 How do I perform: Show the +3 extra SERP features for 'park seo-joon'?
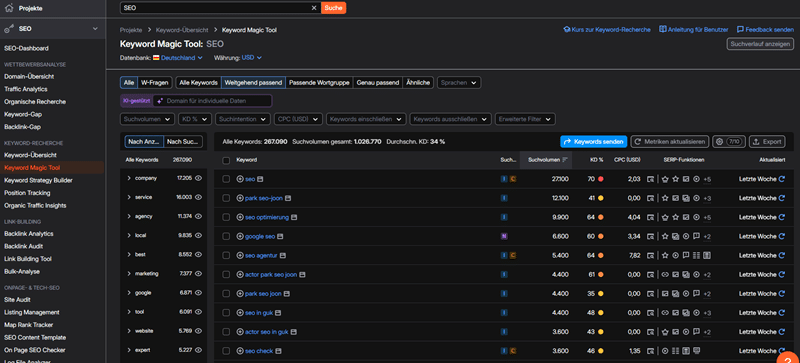(707, 198)
